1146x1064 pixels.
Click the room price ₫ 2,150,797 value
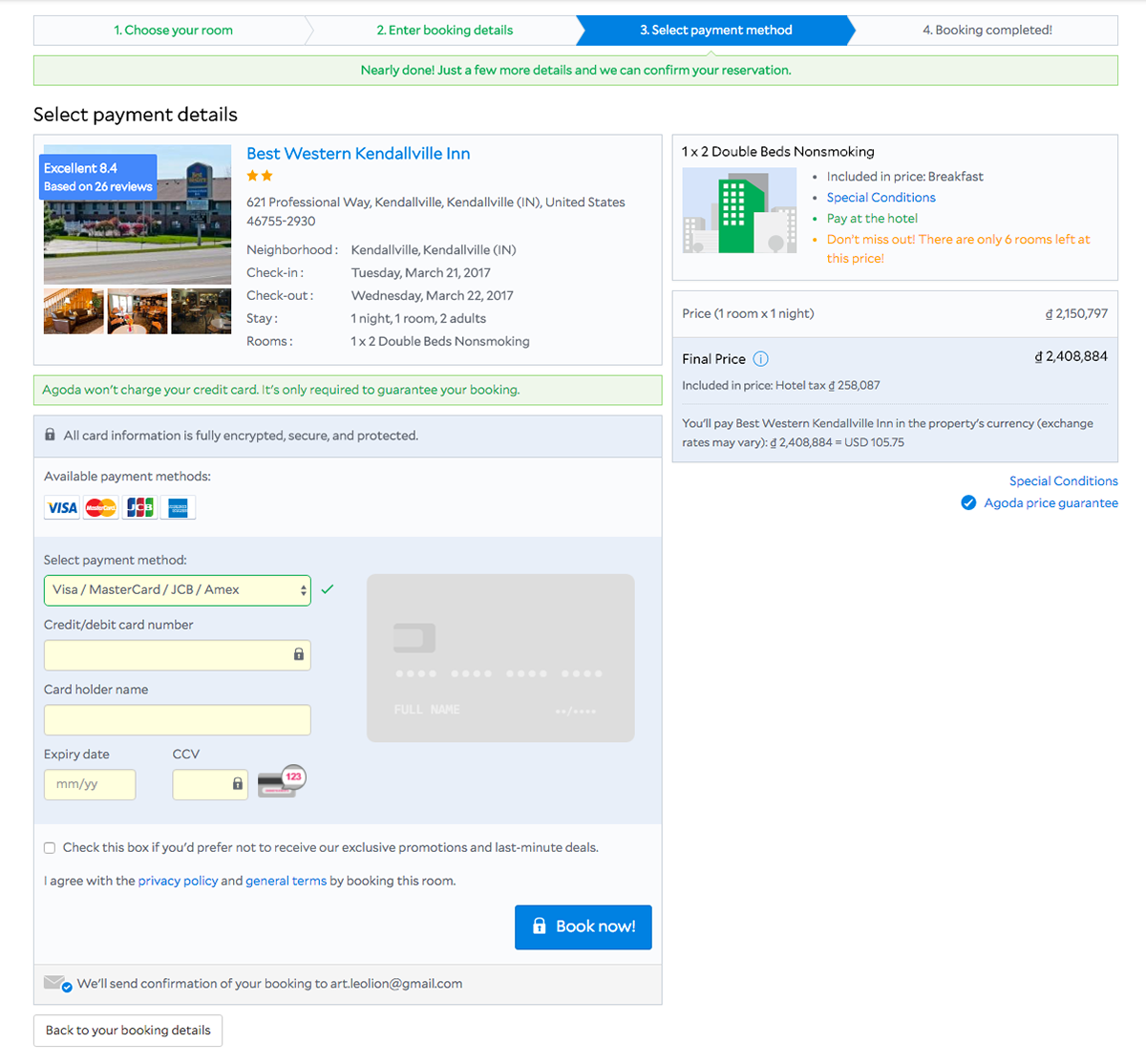[1076, 313]
